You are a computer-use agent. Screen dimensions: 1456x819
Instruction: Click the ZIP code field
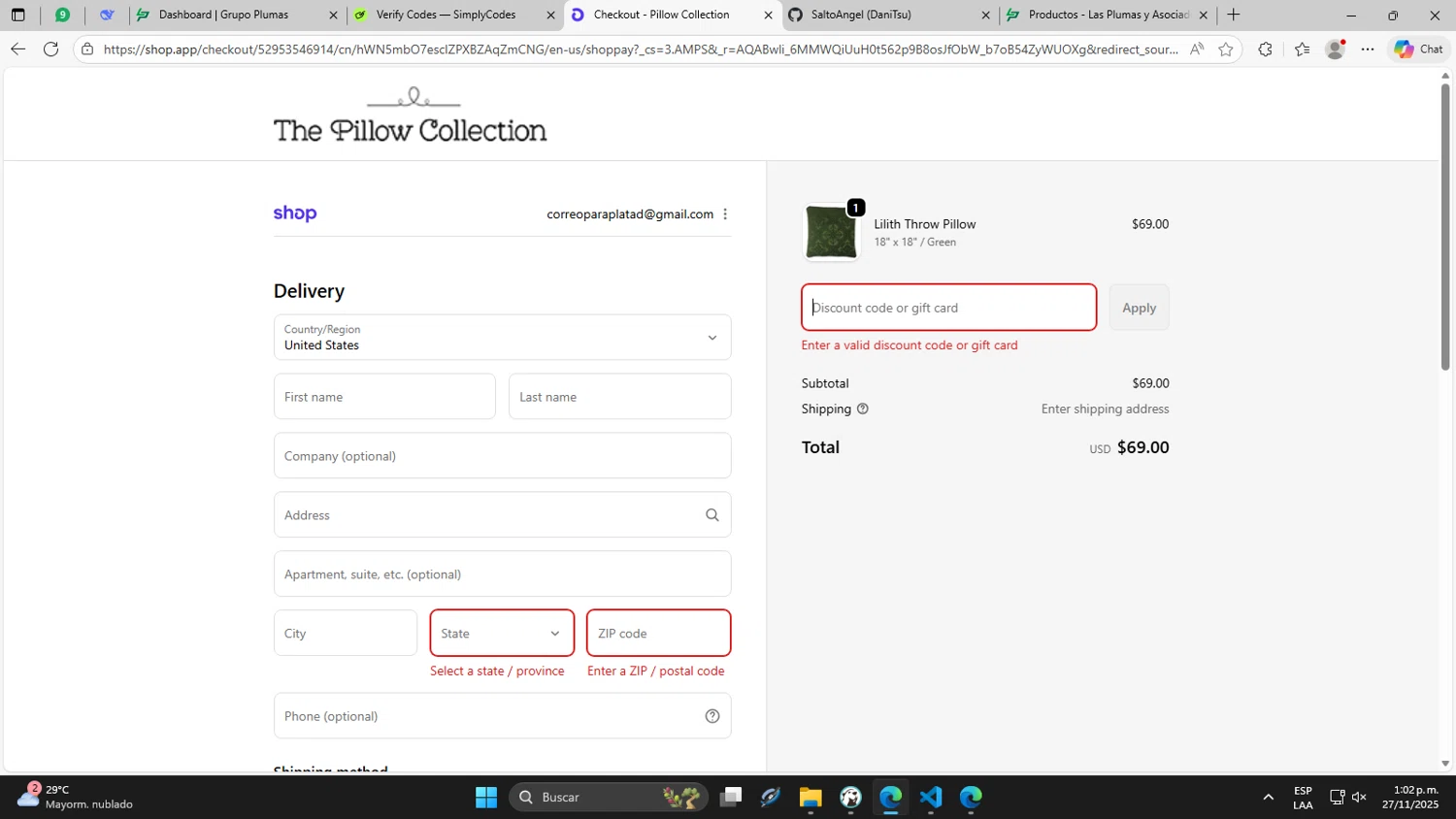click(658, 634)
